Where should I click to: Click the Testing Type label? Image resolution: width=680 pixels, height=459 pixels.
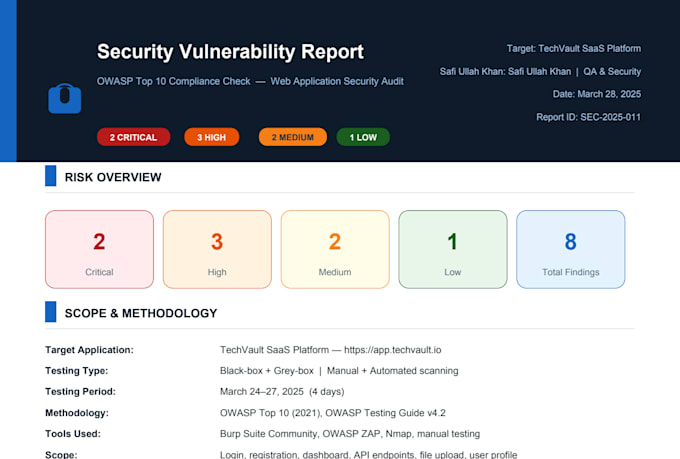(77, 370)
